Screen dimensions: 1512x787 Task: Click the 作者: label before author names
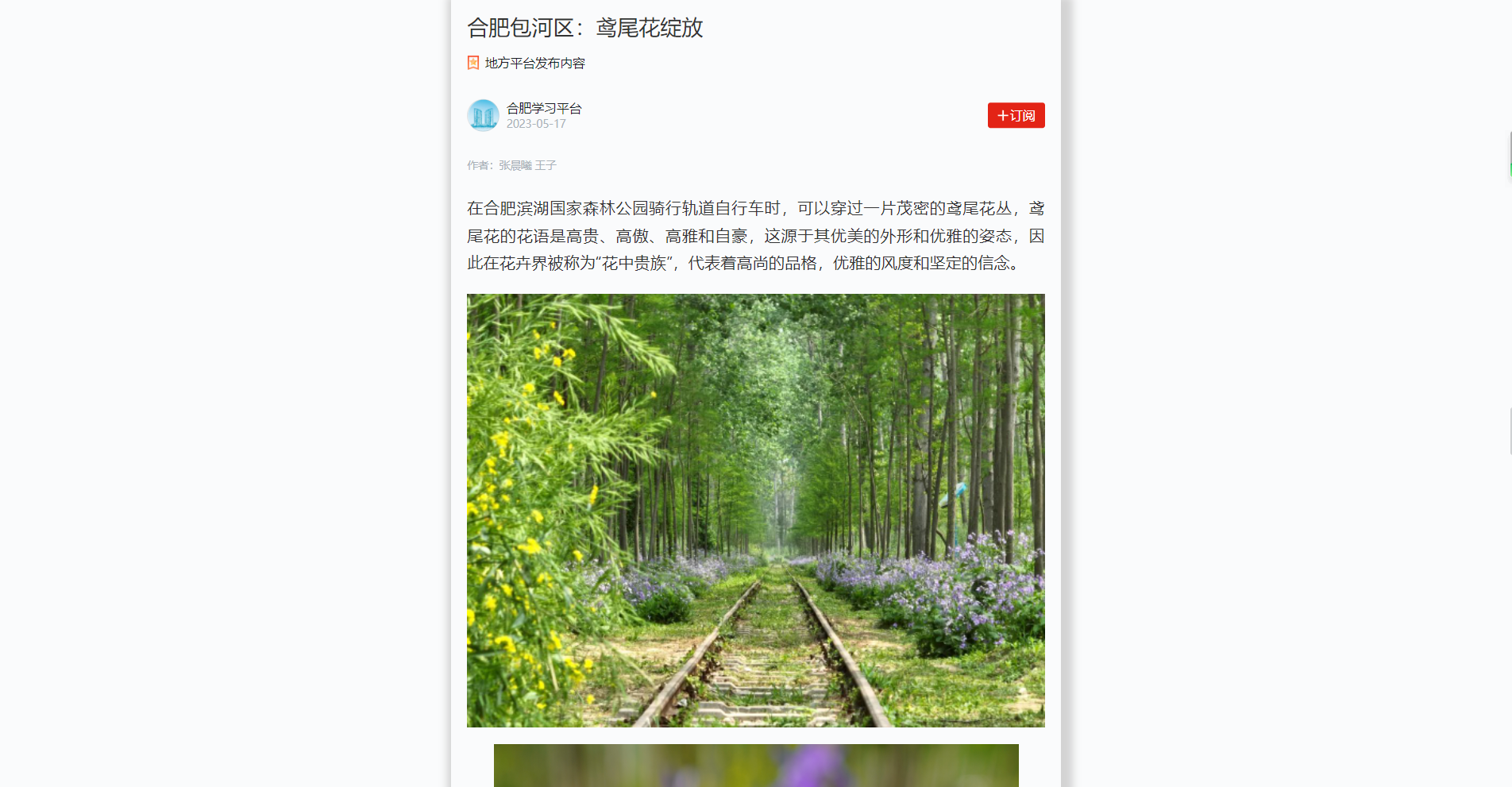coord(480,165)
